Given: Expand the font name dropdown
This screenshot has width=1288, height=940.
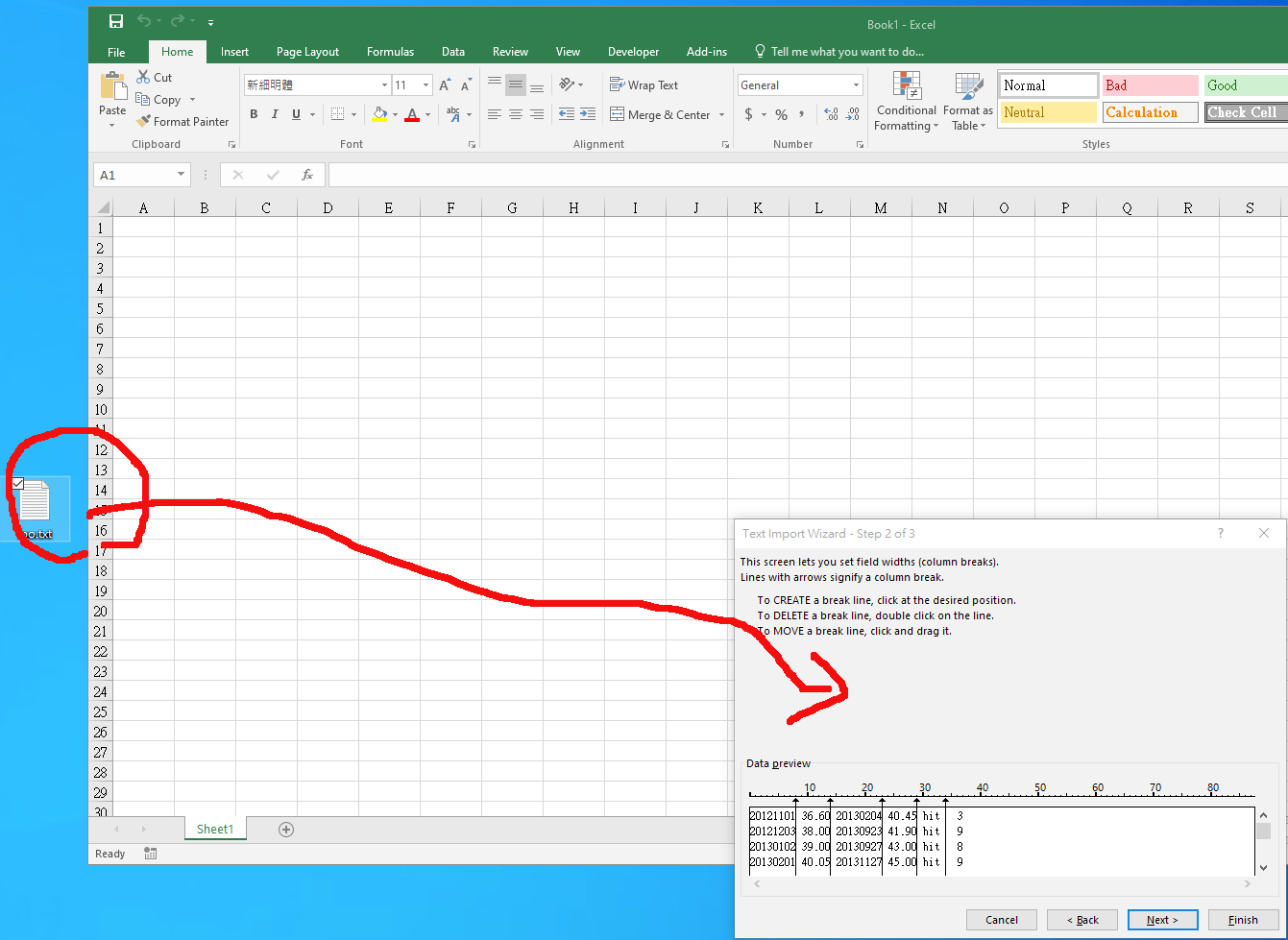Looking at the screenshot, I should (384, 85).
